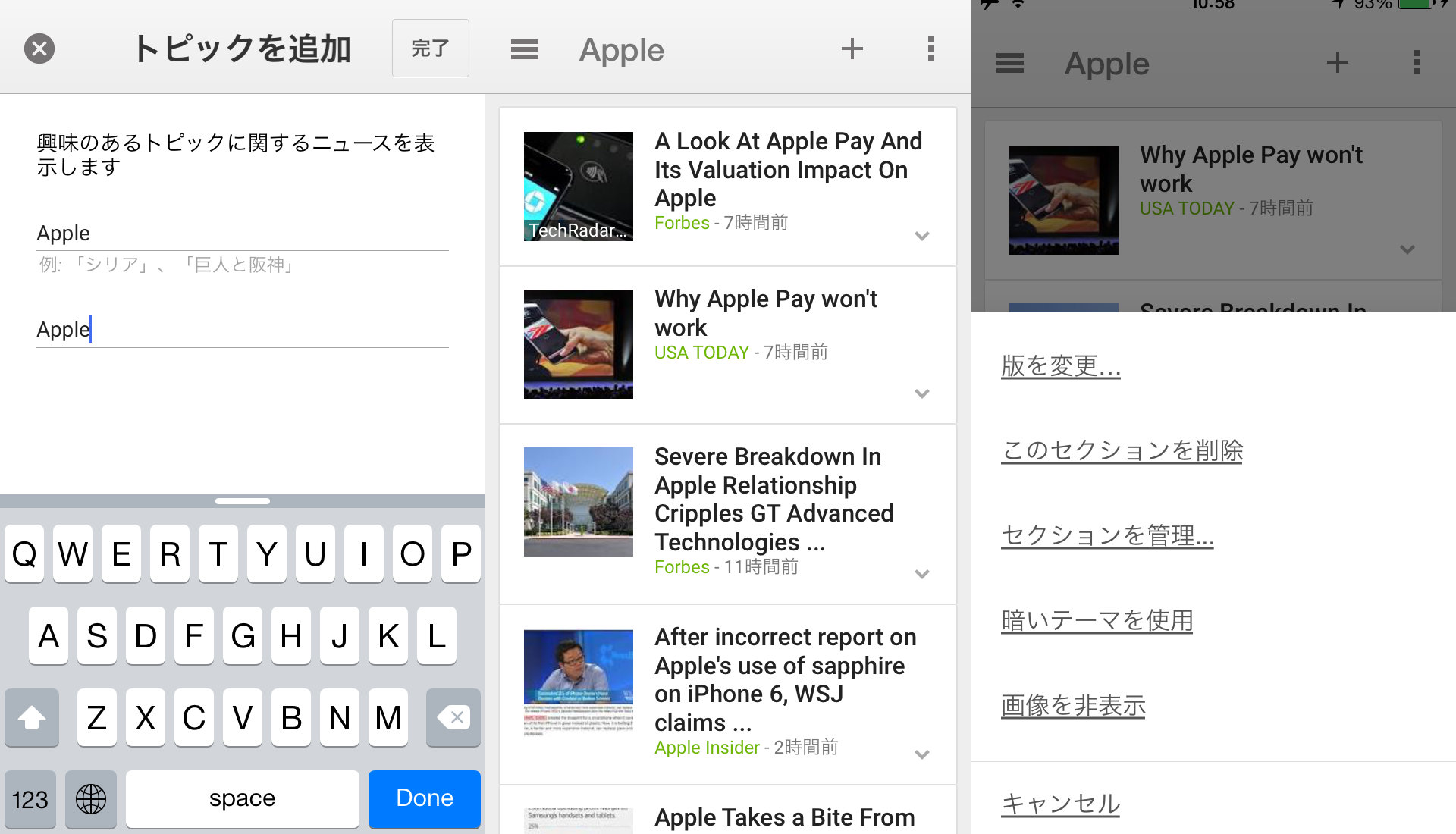Screen dimensions: 1456x834
Task: Open overflow dots menu in middle panel
Action: (931, 49)
